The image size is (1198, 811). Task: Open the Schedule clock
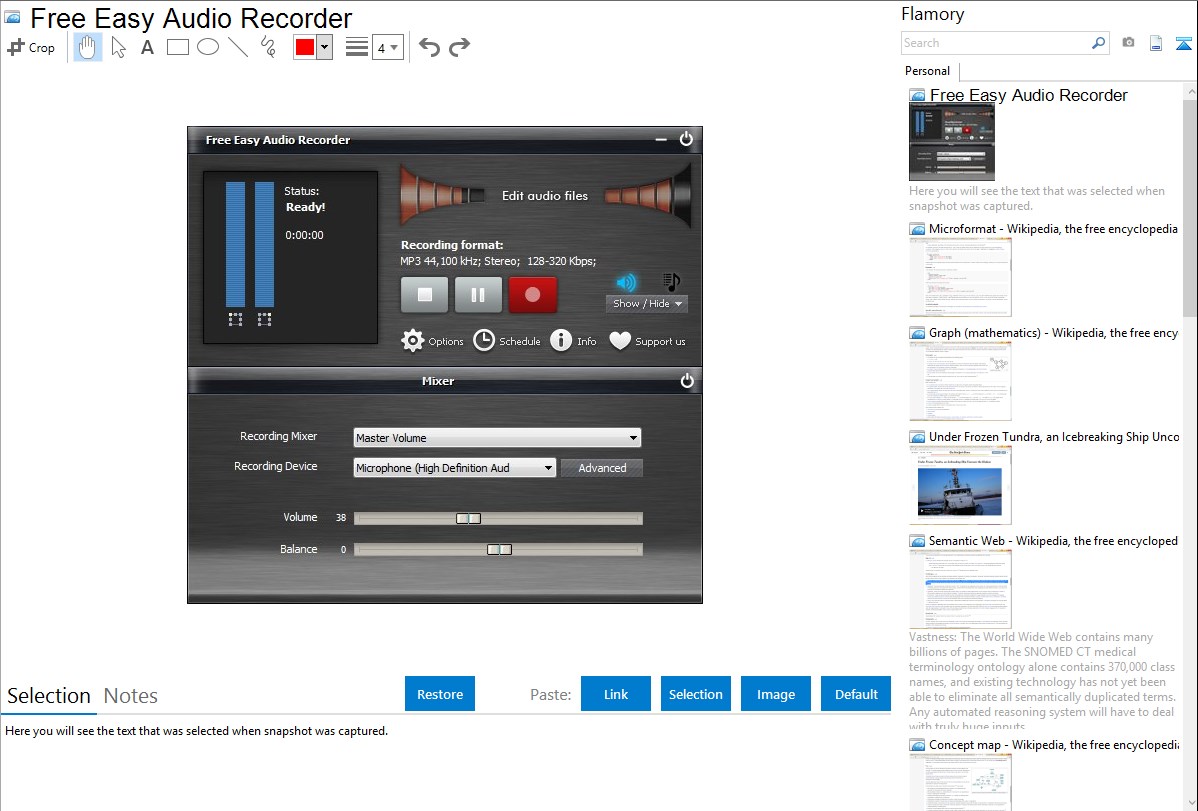(507, 341)
